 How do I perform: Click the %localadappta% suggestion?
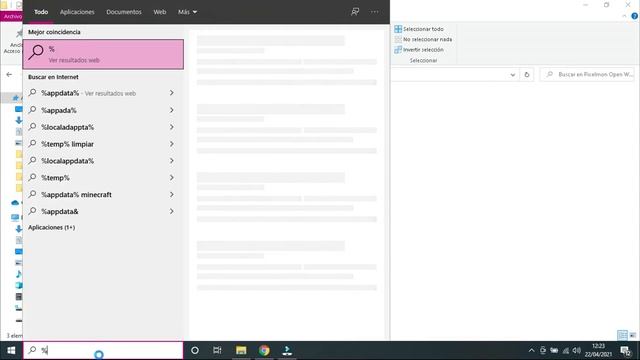point(102,127)
